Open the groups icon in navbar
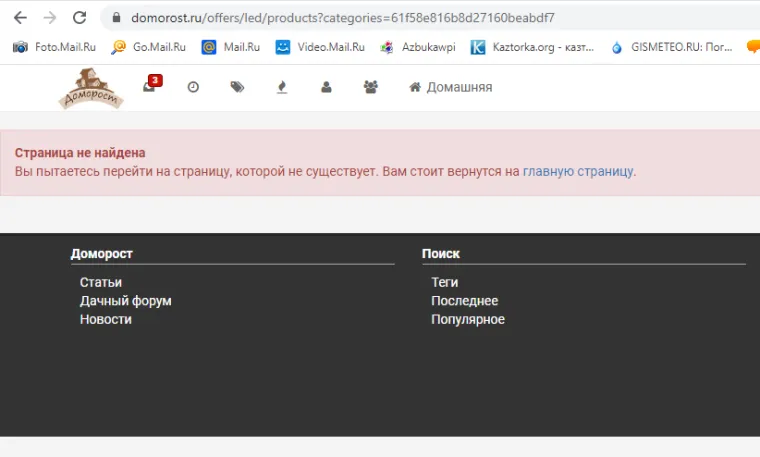760x457 pixels. [x=371, y=87]
